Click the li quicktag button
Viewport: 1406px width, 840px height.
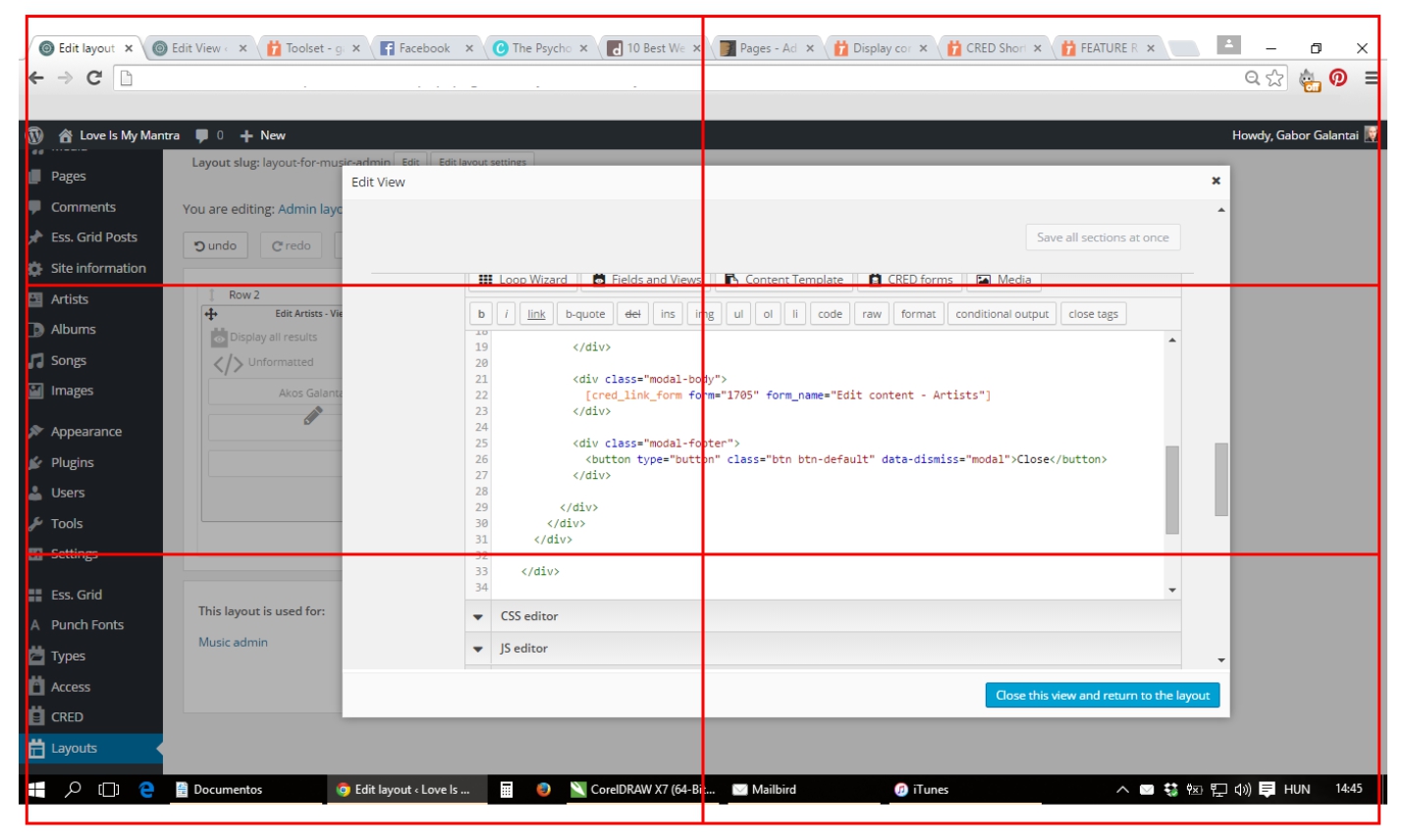[x=795, y=314]
